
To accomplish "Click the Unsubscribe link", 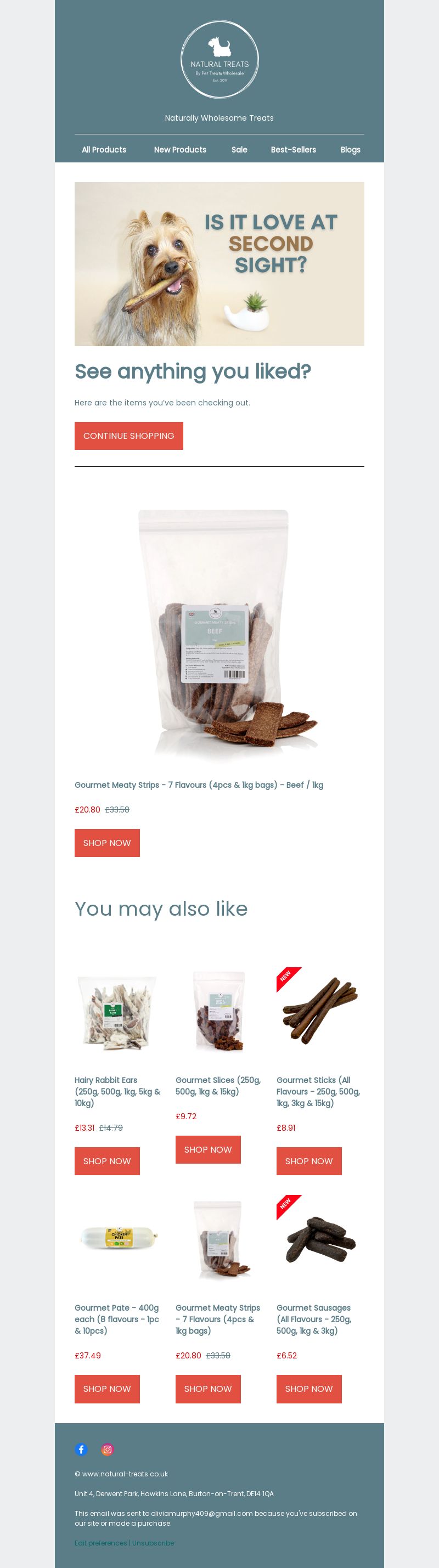I will [153, 1543].
